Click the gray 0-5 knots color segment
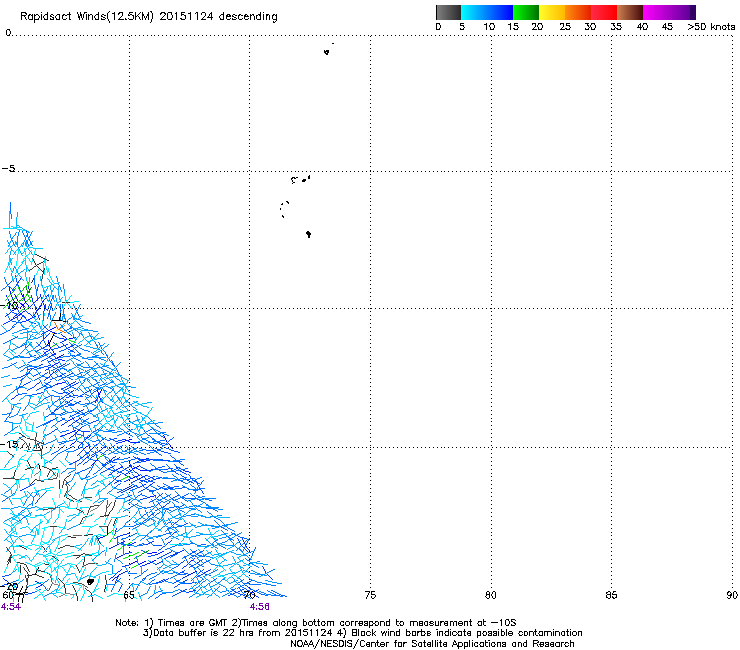The height and width of the screenshot is (650, 740). (448, 12)
